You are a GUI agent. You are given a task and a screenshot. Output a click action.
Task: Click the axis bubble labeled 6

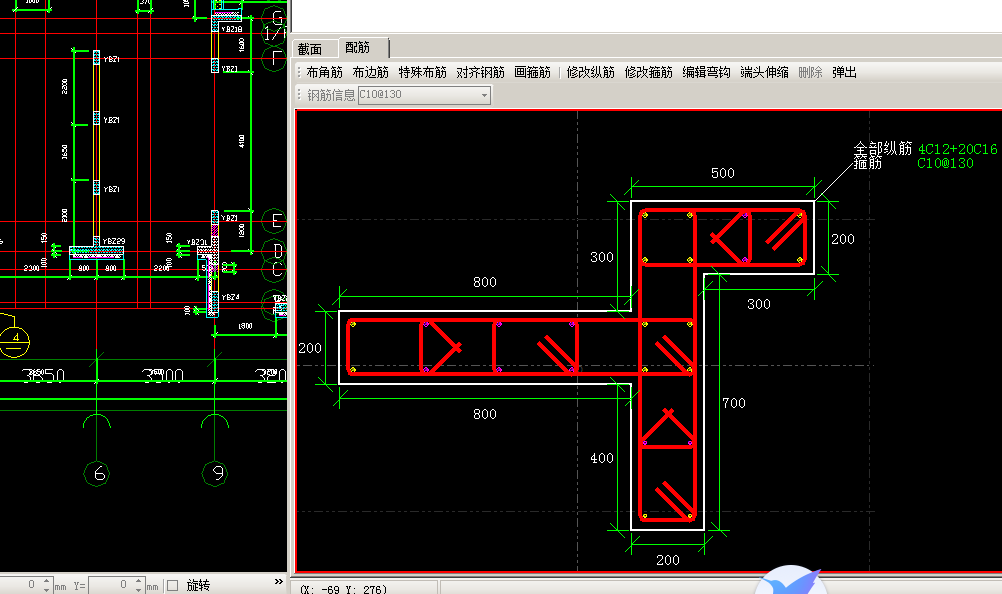[x=96, y=473]
